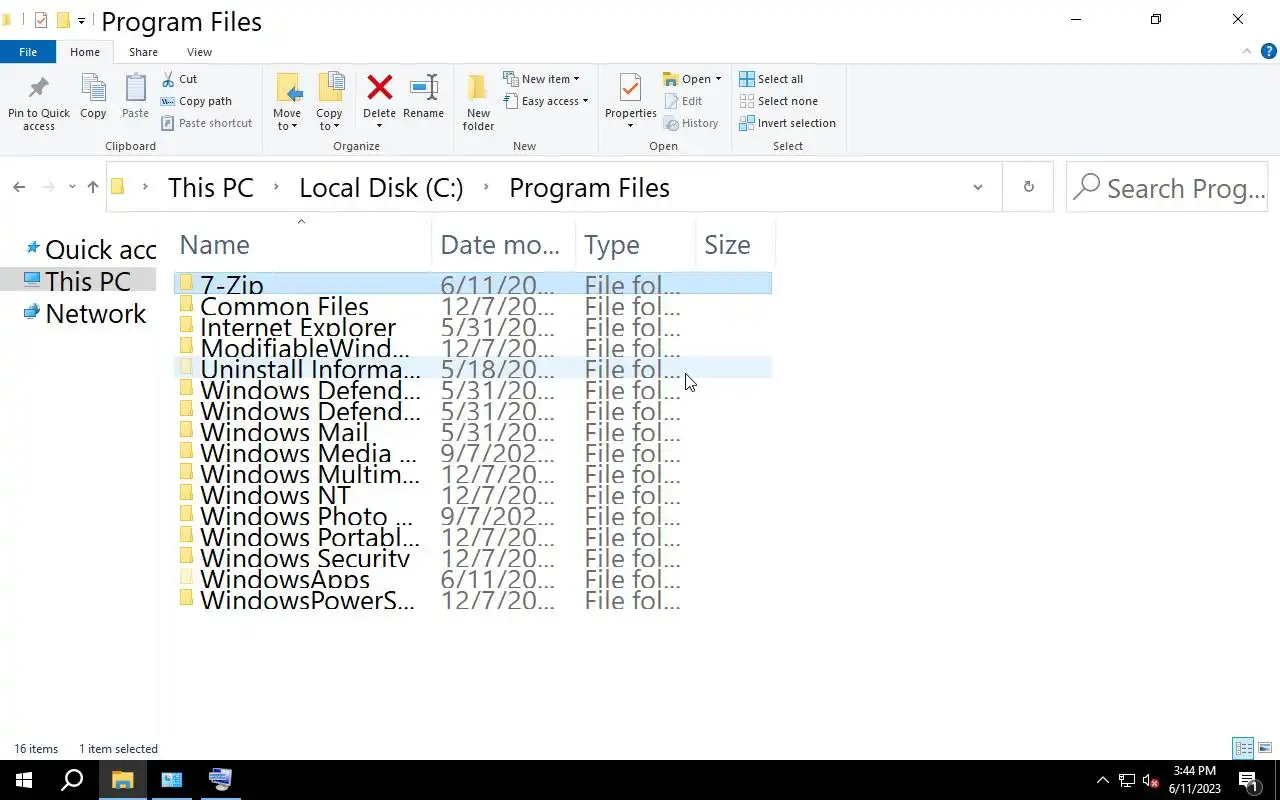Open Quick Access Toolbar customize arrow
1280x800 pixels.
pos(81,21)
